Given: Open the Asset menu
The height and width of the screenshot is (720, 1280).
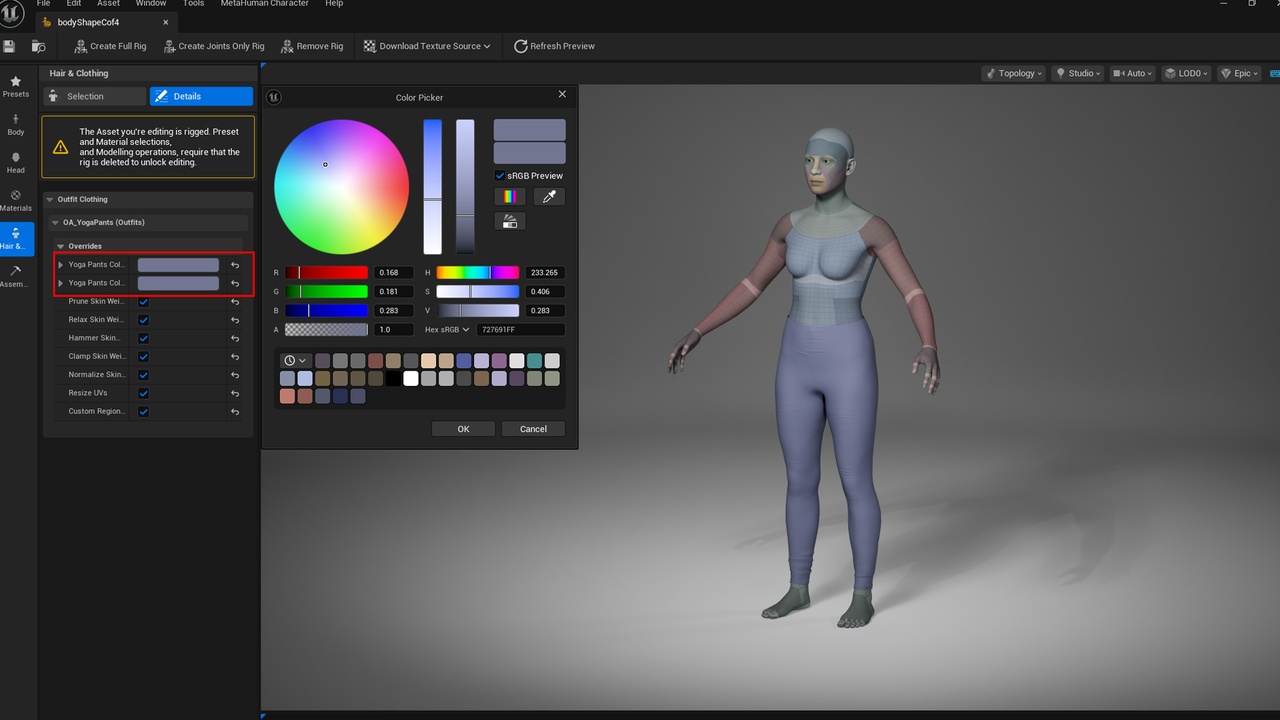Looking at the screenshot, I should coord(108,3).
